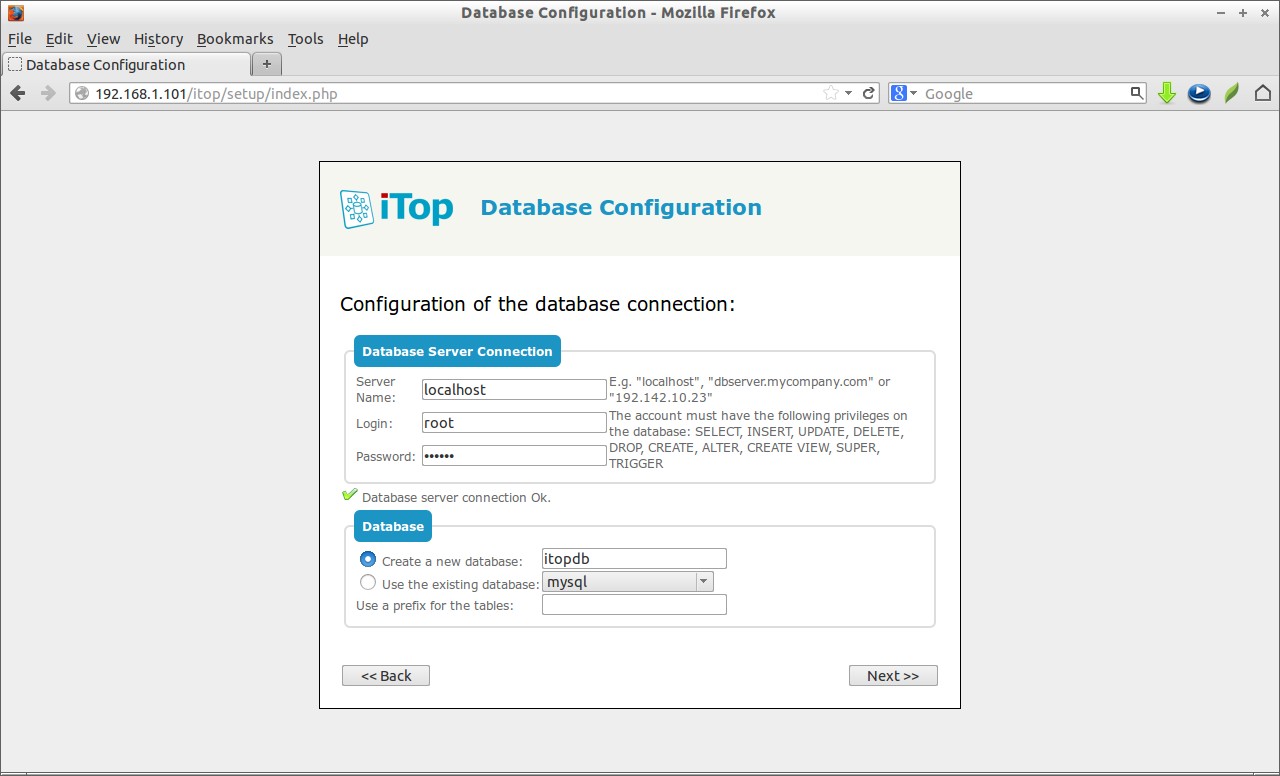Click the Database Server Connection heading

pos(457,352)
